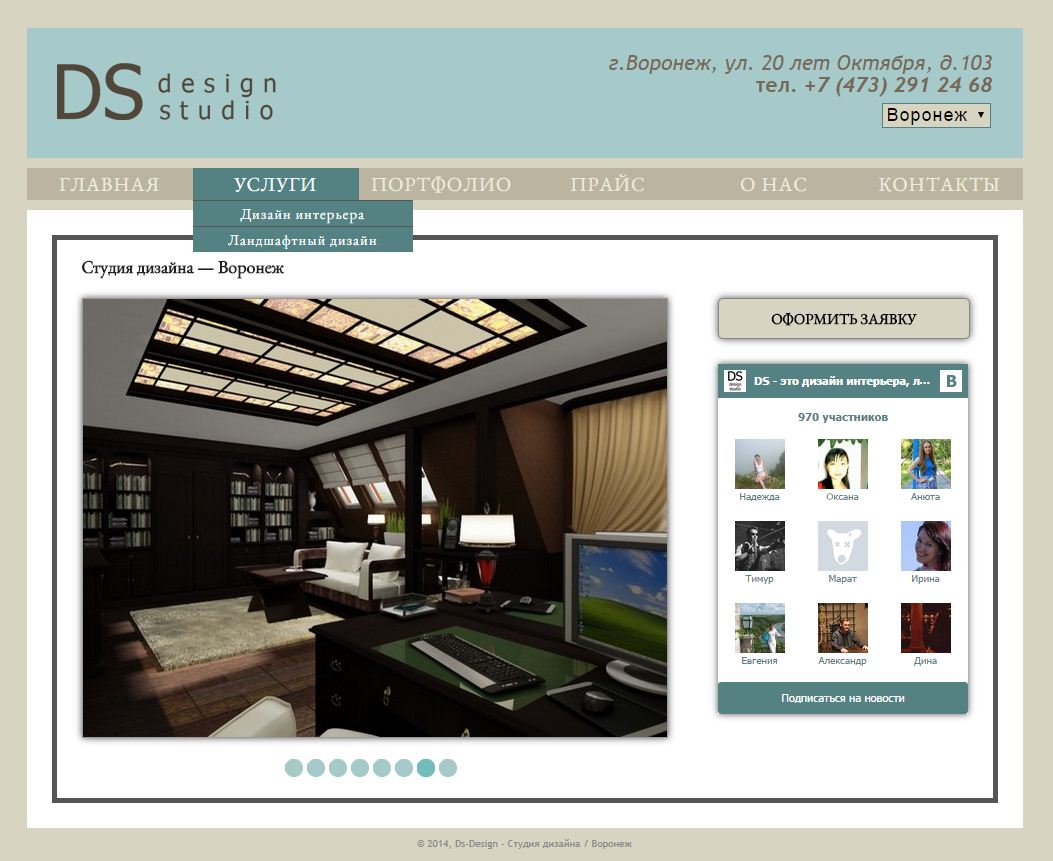Image resolution: width=1053 pixels, height=861 pixels.
Task: Select Дизайн интерьера submenu entry
Action: [x=302, y=214]
